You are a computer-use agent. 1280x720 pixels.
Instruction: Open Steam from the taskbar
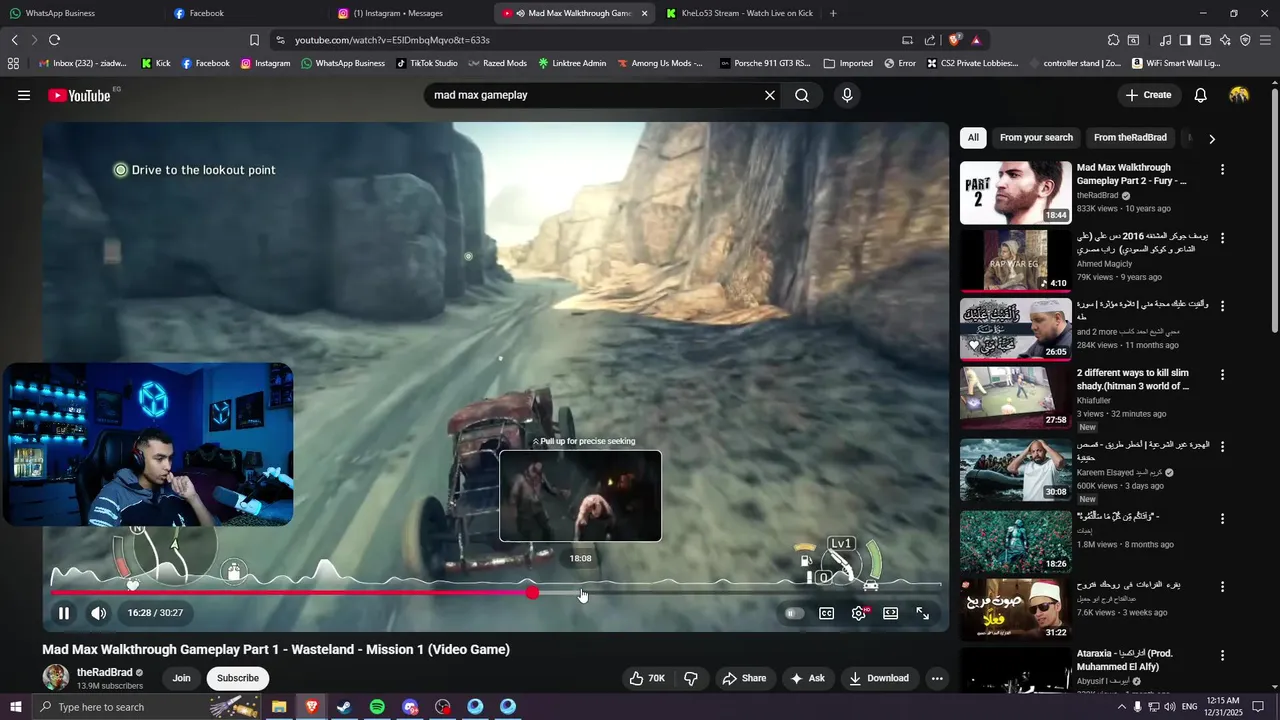point(344,707)
